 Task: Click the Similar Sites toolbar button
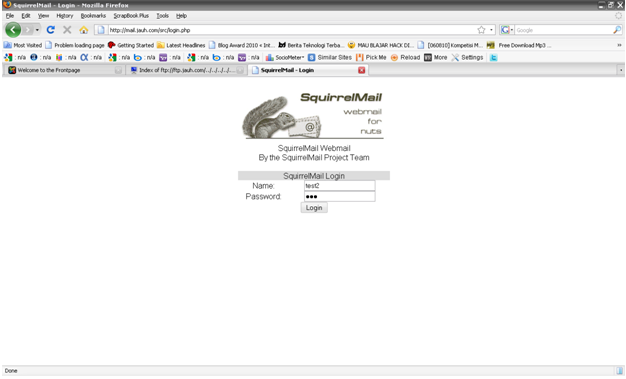[330, 58]
